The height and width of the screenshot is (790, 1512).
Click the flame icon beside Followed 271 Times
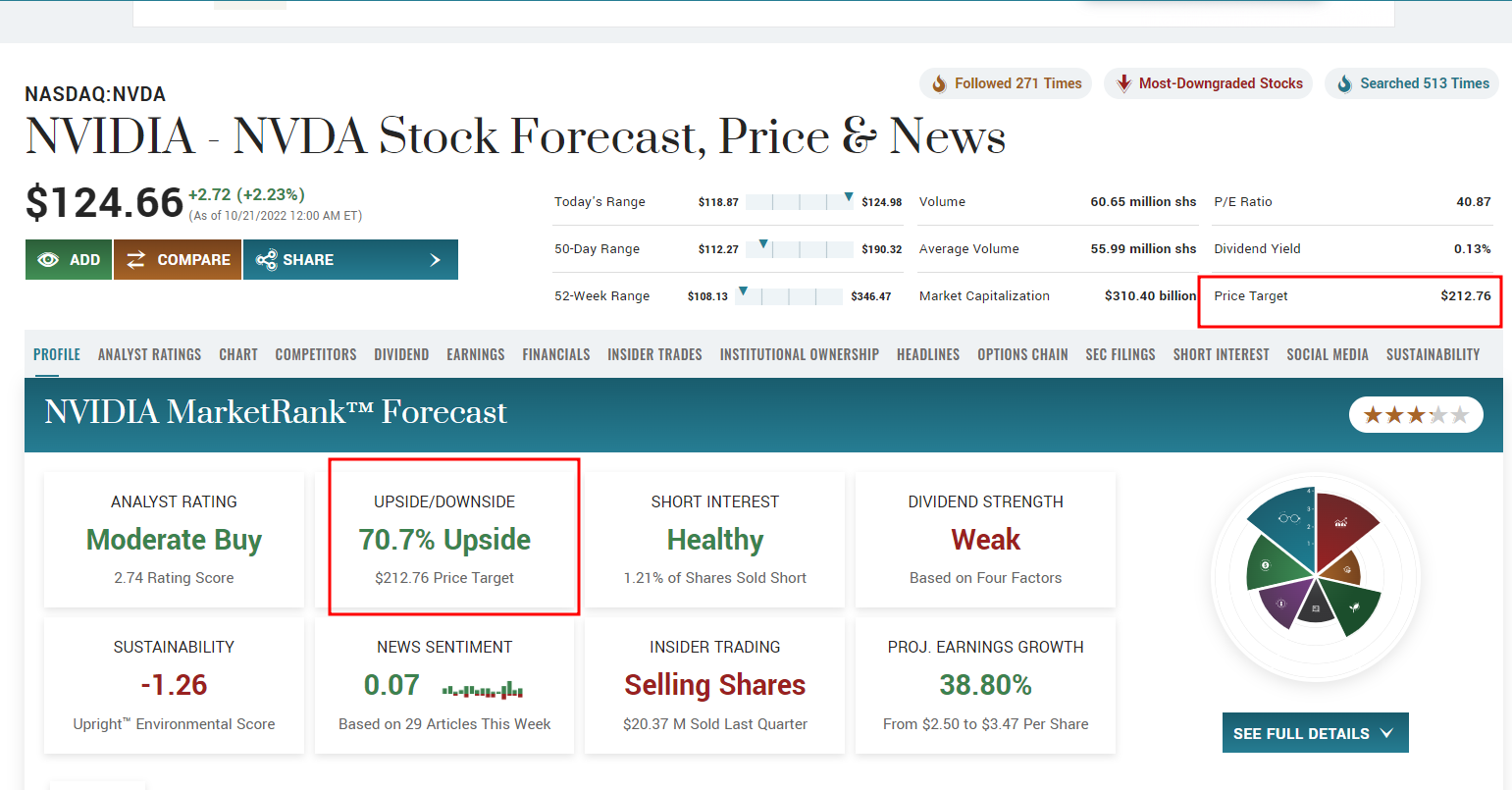tap(939, 84)
